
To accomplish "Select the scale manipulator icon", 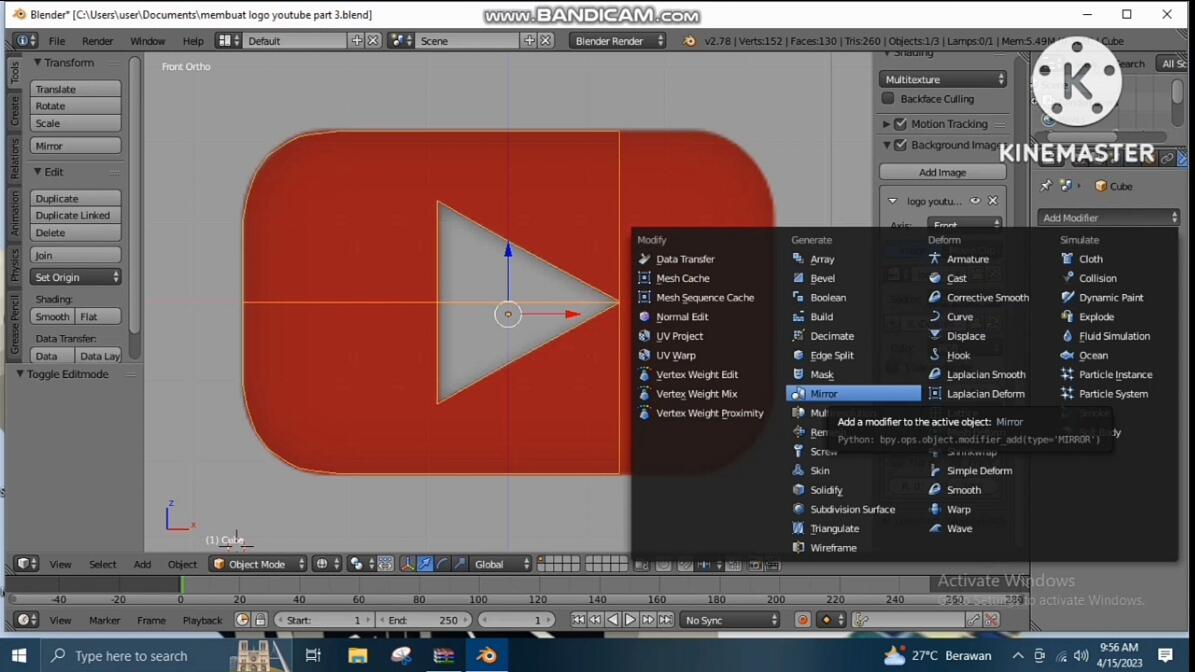I will click(x=460, y=564).
